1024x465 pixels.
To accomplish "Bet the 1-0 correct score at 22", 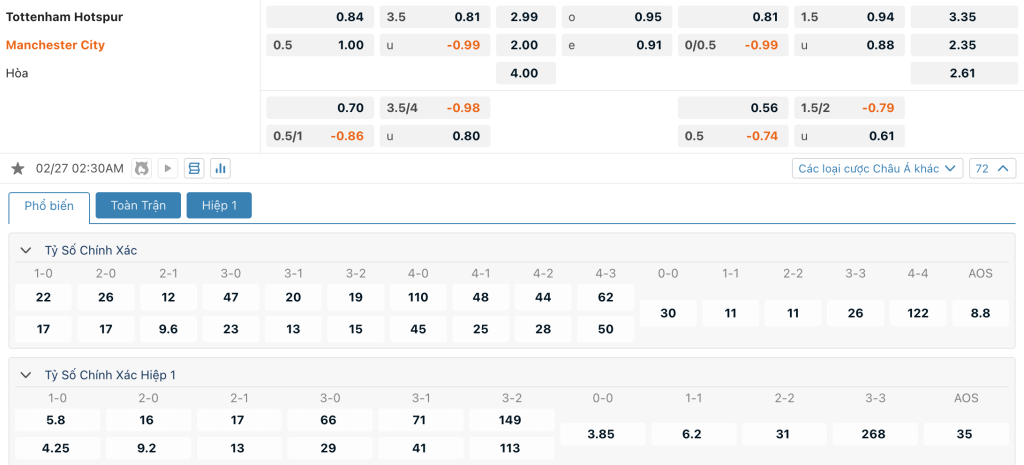I will [x=43, y=297].
